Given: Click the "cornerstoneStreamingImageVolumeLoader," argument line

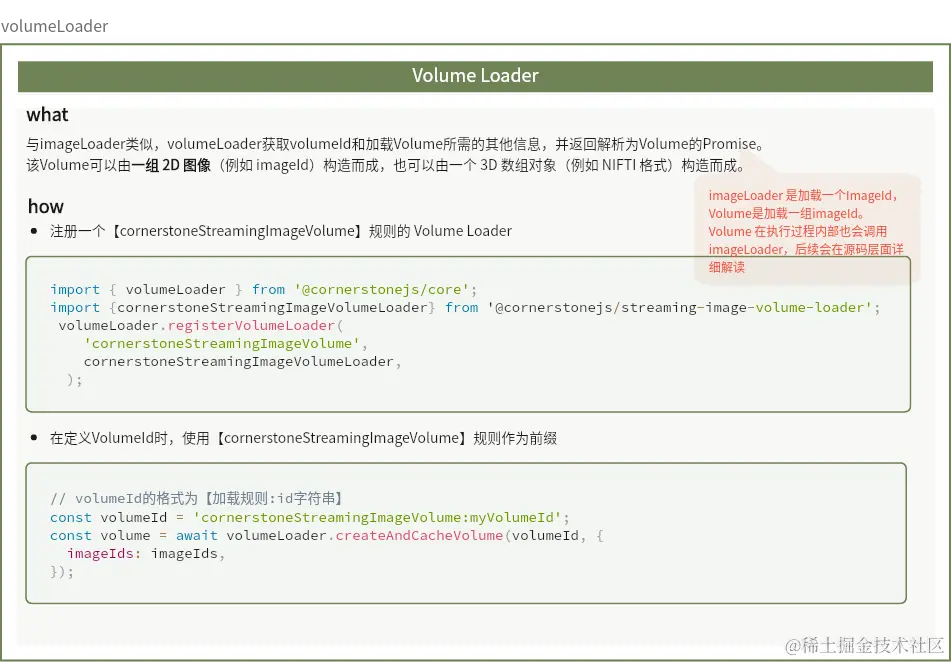Looking at the screenshot, I should pyautogui.click(x=243, y=362).
